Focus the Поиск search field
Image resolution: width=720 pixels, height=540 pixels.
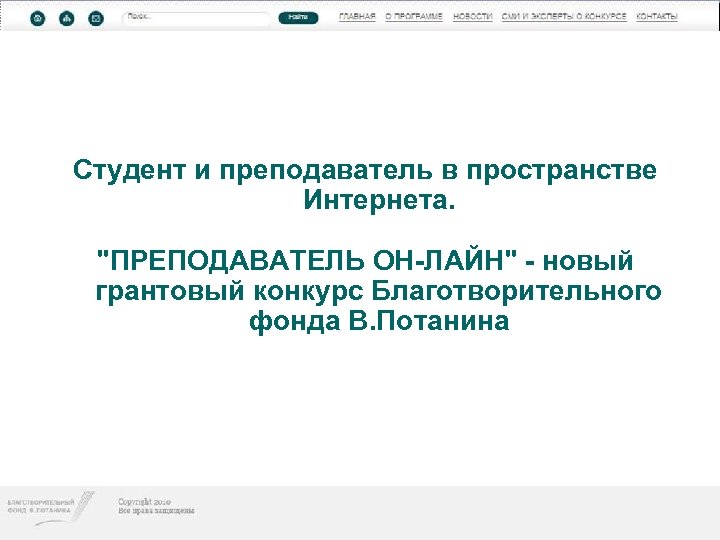click(197, 18)
